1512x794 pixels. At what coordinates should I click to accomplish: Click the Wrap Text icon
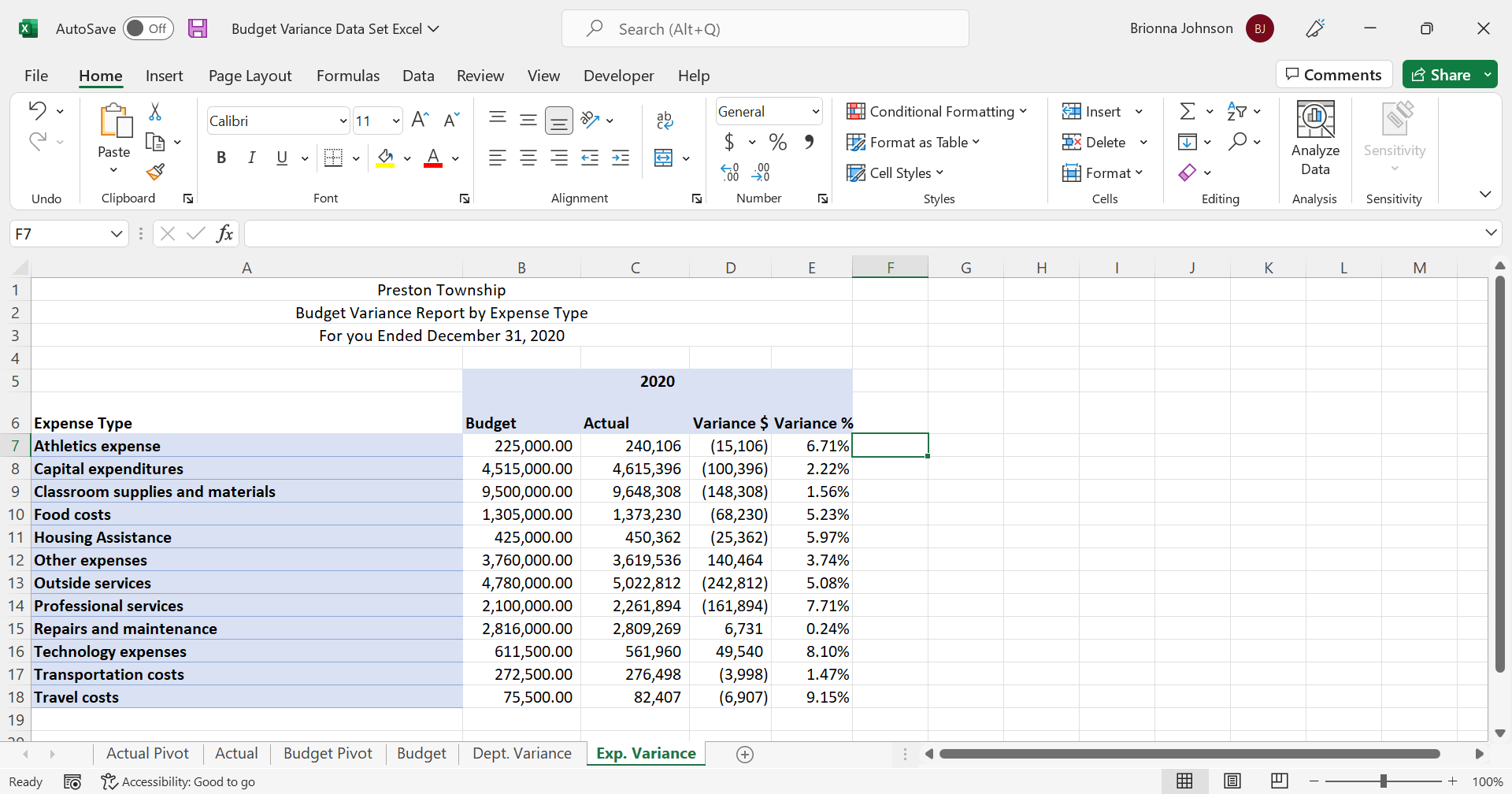665,120
